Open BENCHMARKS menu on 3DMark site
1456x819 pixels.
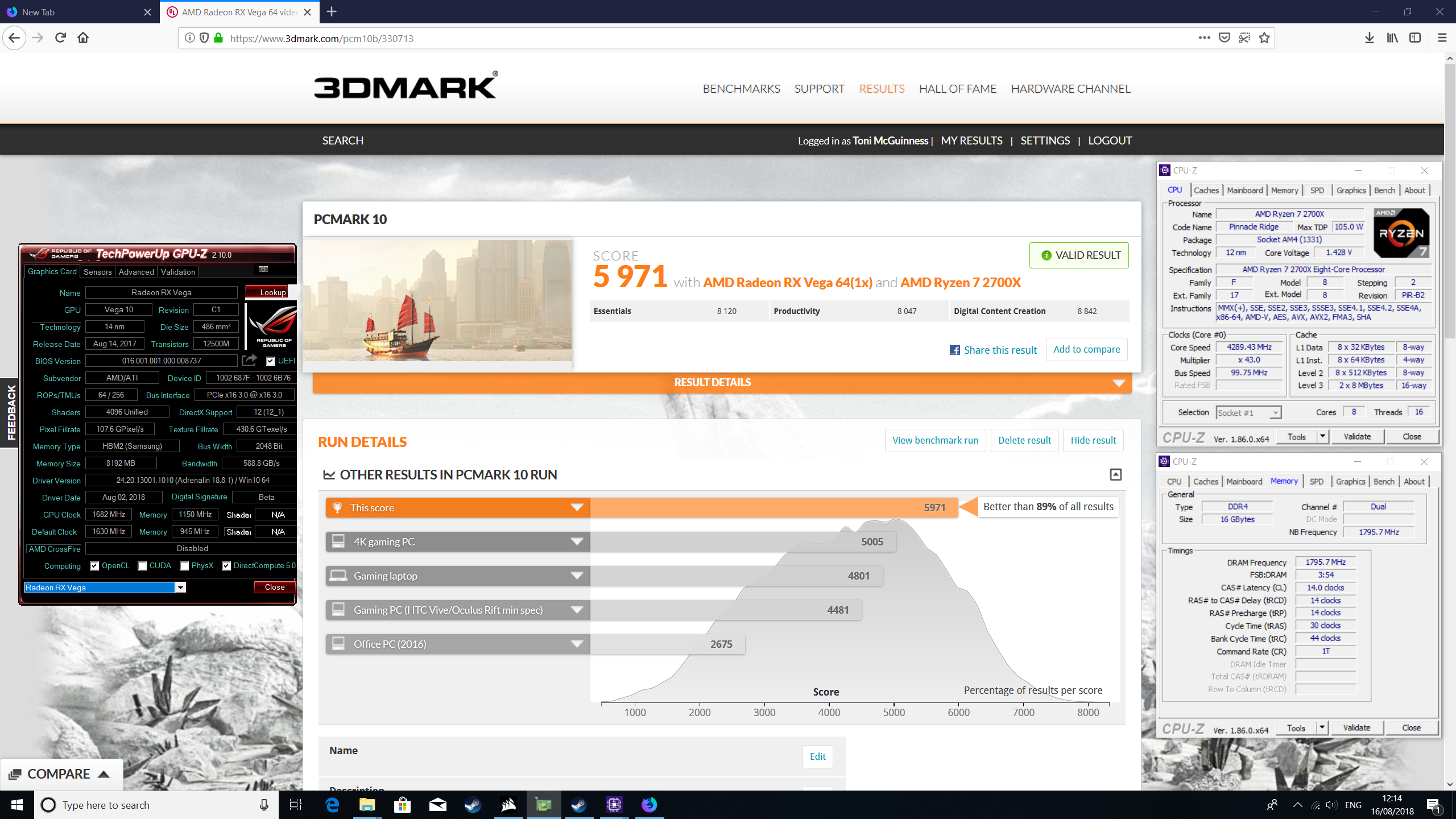741,89
